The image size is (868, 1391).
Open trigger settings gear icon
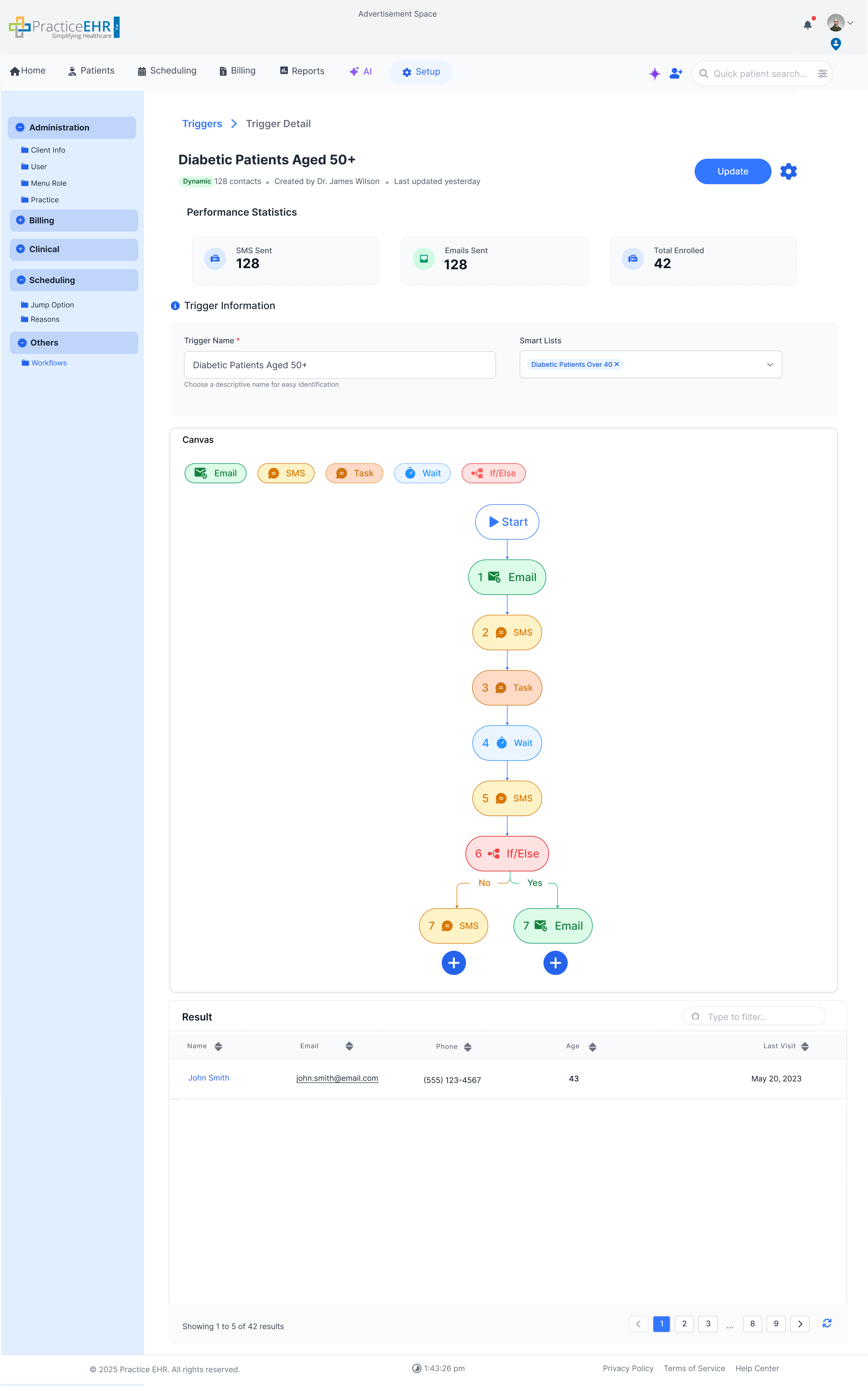coord(788,171)
